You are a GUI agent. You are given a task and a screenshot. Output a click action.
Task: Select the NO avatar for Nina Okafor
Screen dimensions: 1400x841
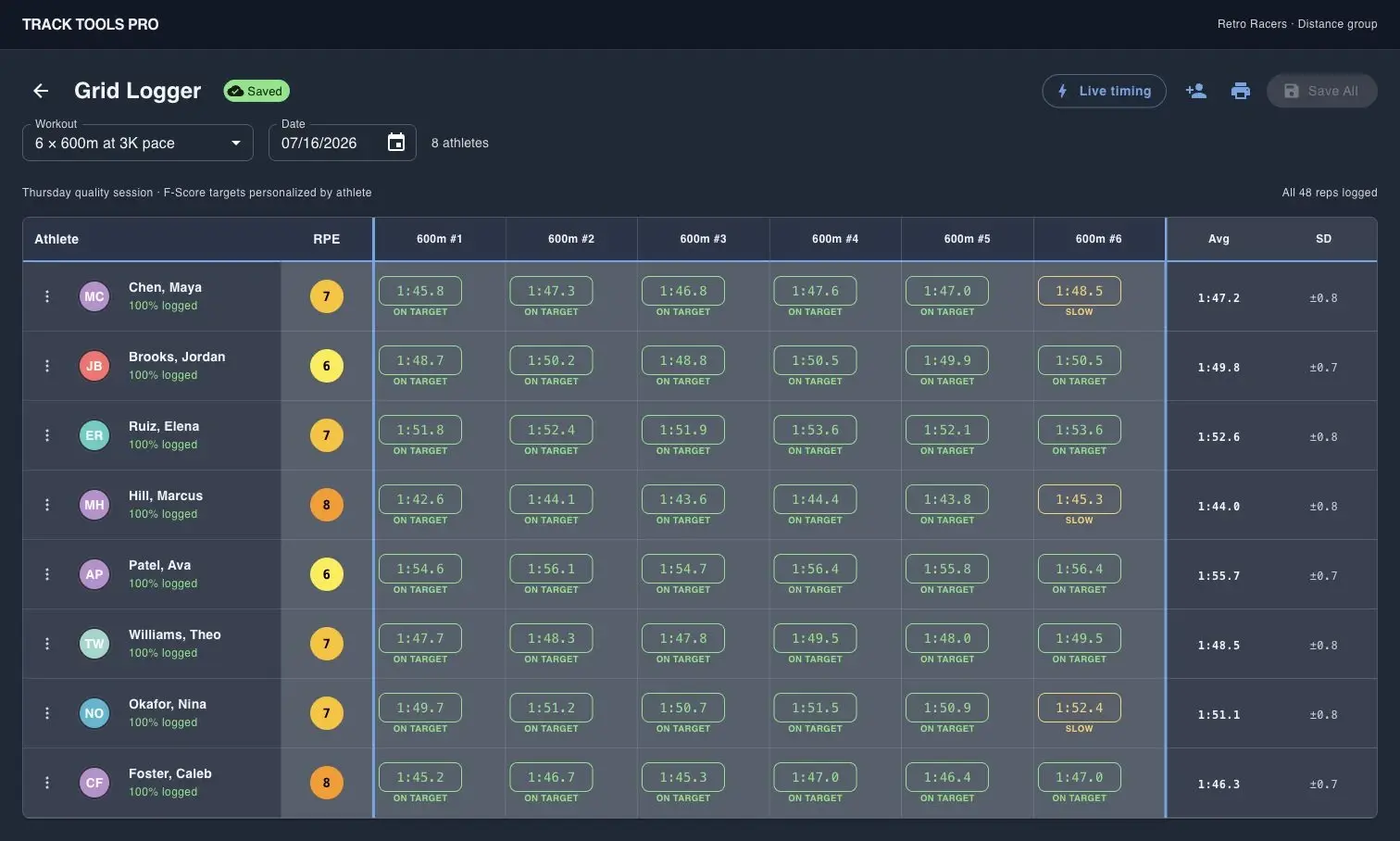(x=94, y=713)
